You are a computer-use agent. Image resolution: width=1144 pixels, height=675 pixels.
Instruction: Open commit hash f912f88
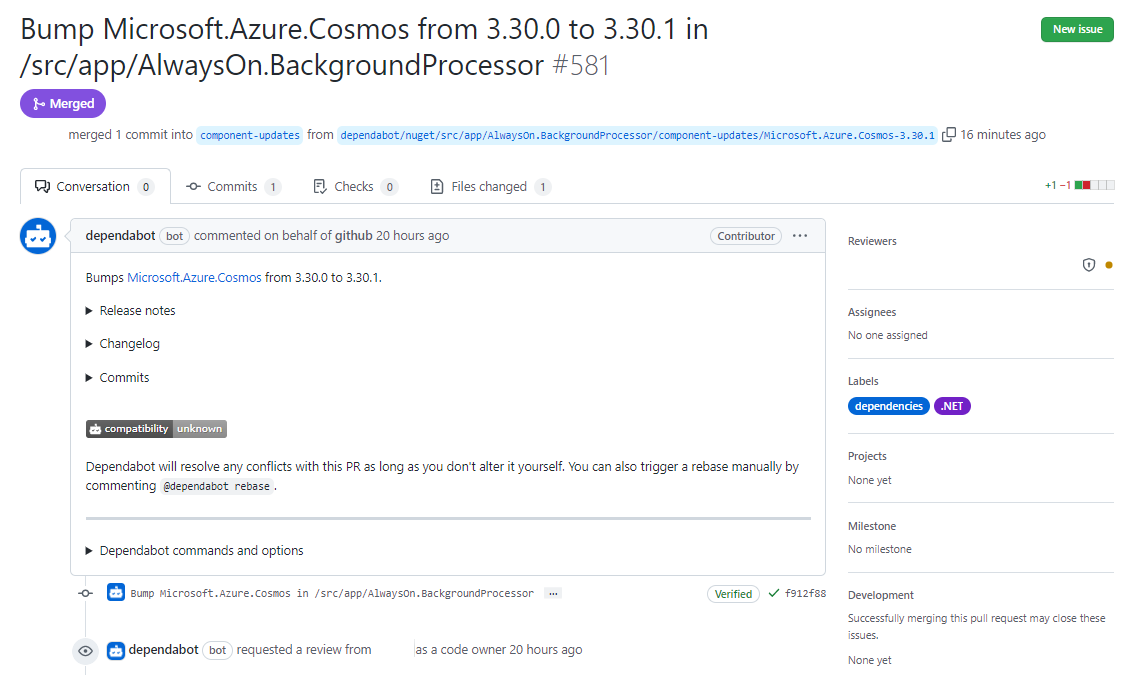(805, 594)
